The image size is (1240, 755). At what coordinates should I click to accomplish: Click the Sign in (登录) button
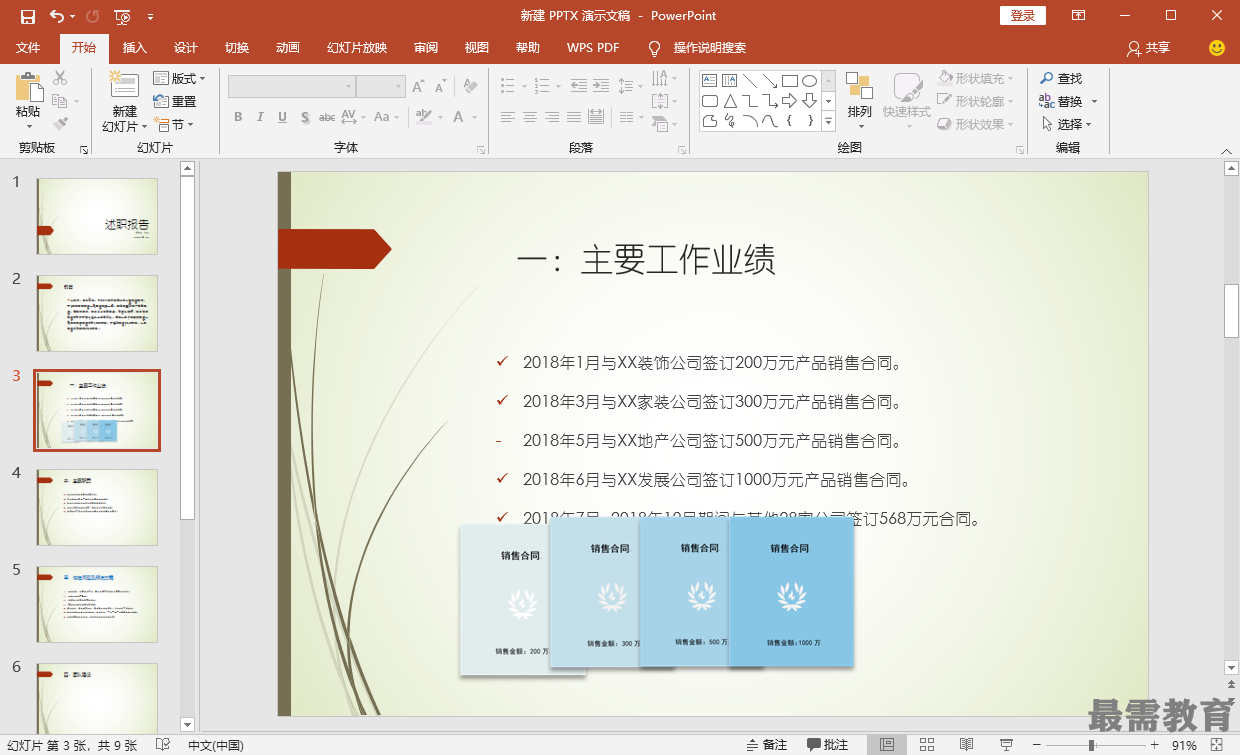click(1023, 15)
